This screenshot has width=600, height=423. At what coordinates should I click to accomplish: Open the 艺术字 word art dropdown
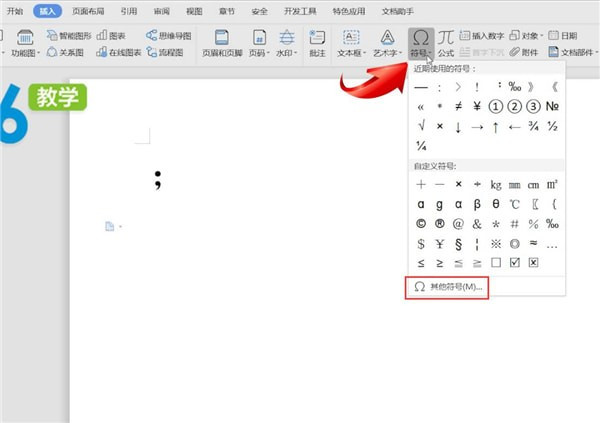[388, 51]
